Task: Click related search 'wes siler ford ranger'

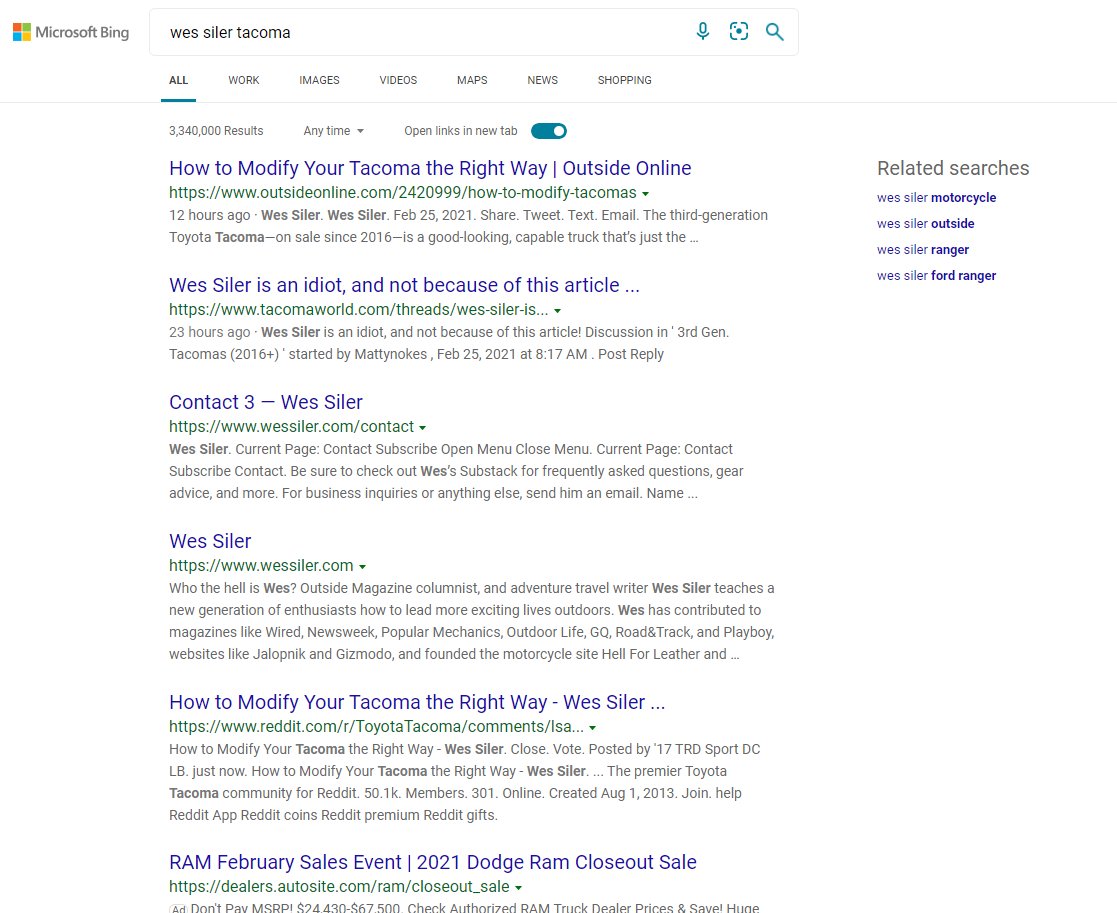Action: tap(937, 276)
